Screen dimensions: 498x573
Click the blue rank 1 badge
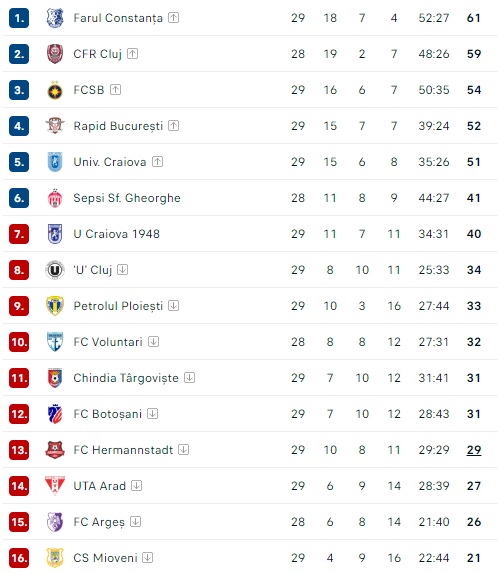[x=19, y=18]
